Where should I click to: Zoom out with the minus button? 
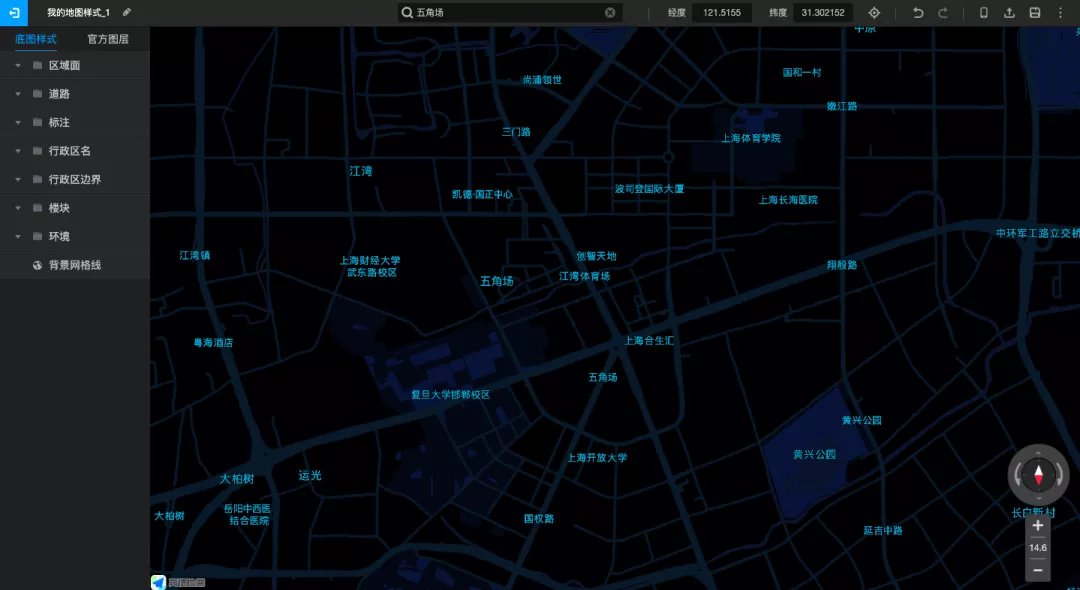click(x=1038, y=570)
